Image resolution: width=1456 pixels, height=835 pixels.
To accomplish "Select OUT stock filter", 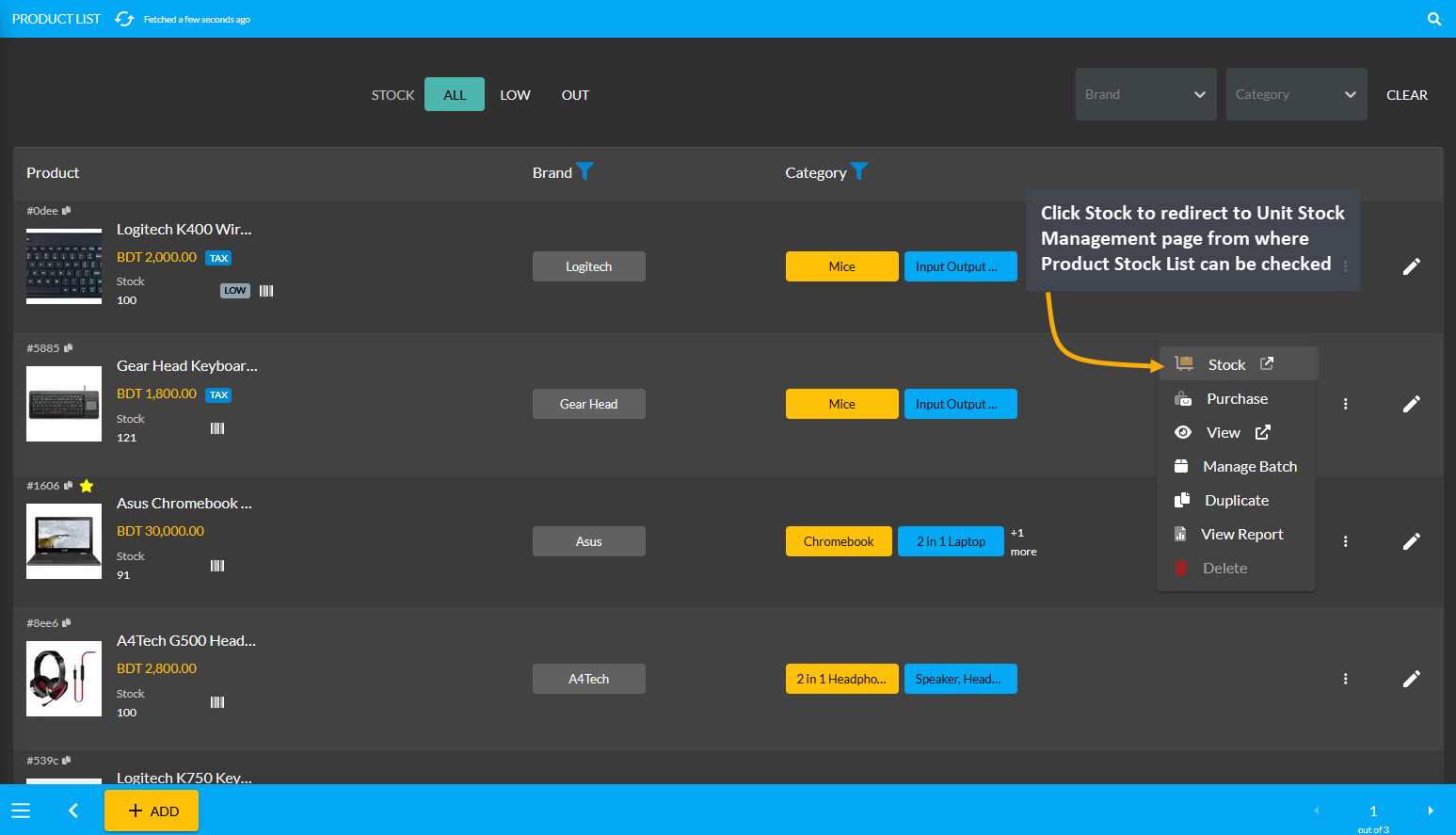I will point(575,95).
